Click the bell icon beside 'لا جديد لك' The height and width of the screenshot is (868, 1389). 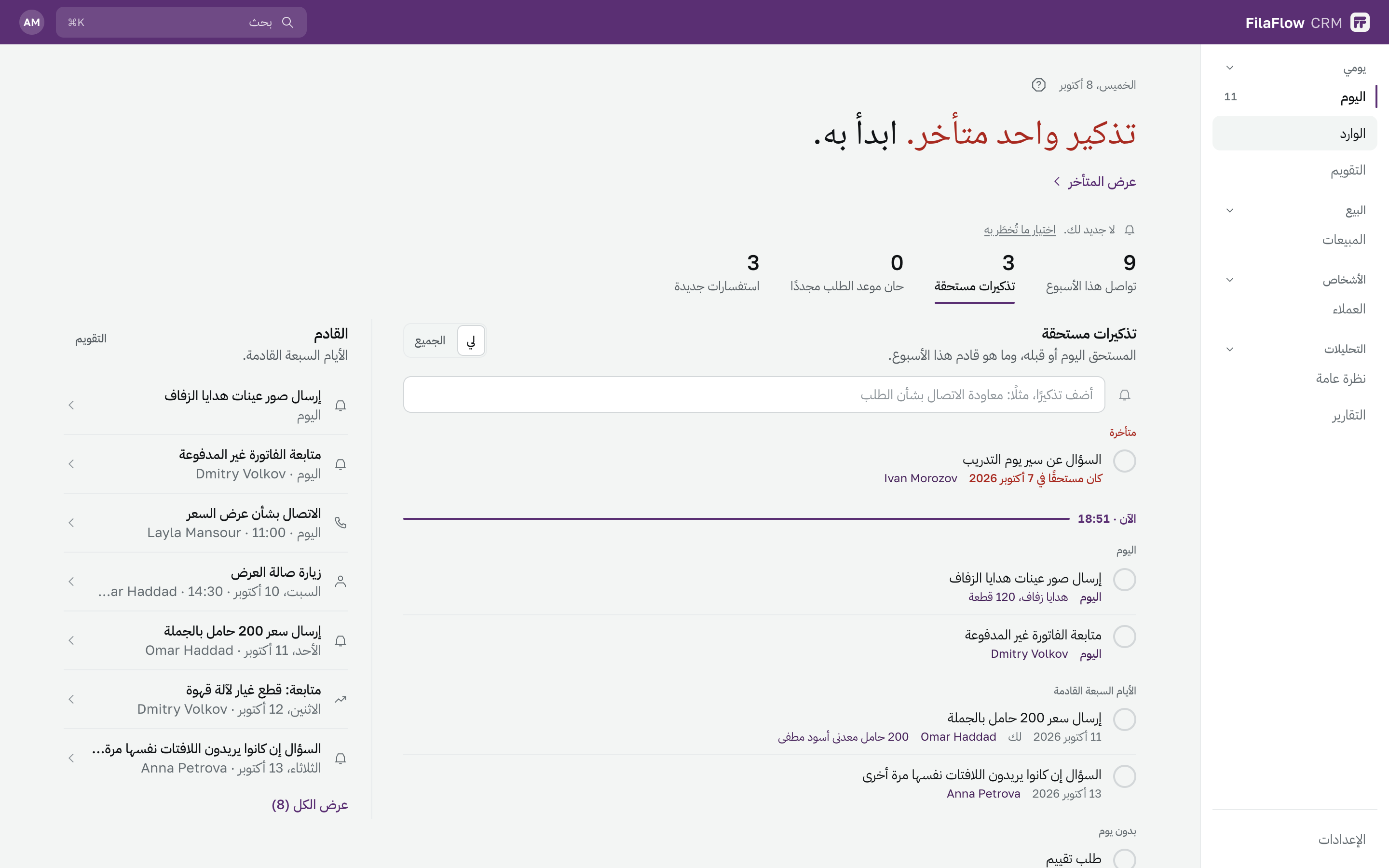pos(1130,230)
